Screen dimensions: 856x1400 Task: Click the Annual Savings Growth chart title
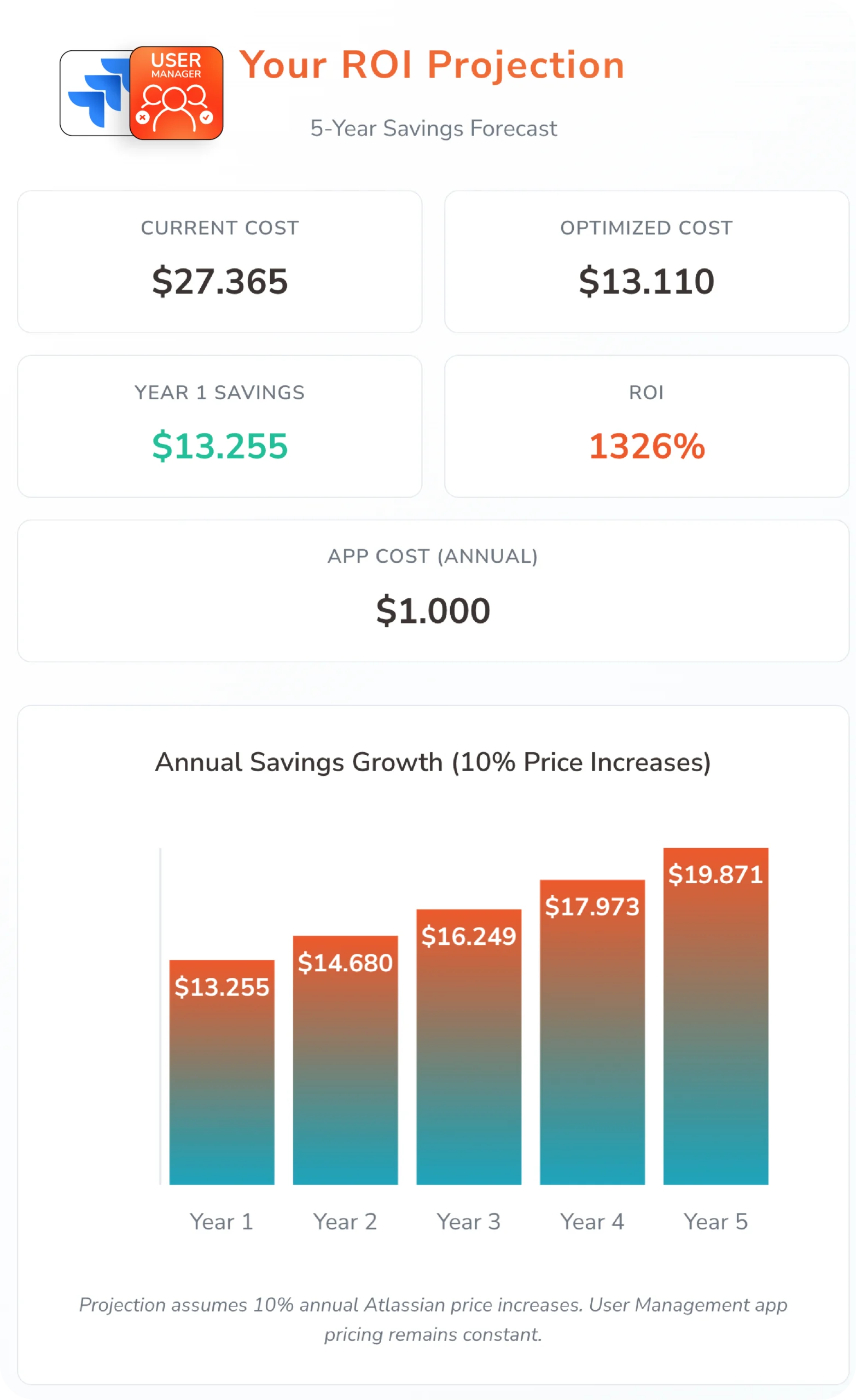pos(433,762)
